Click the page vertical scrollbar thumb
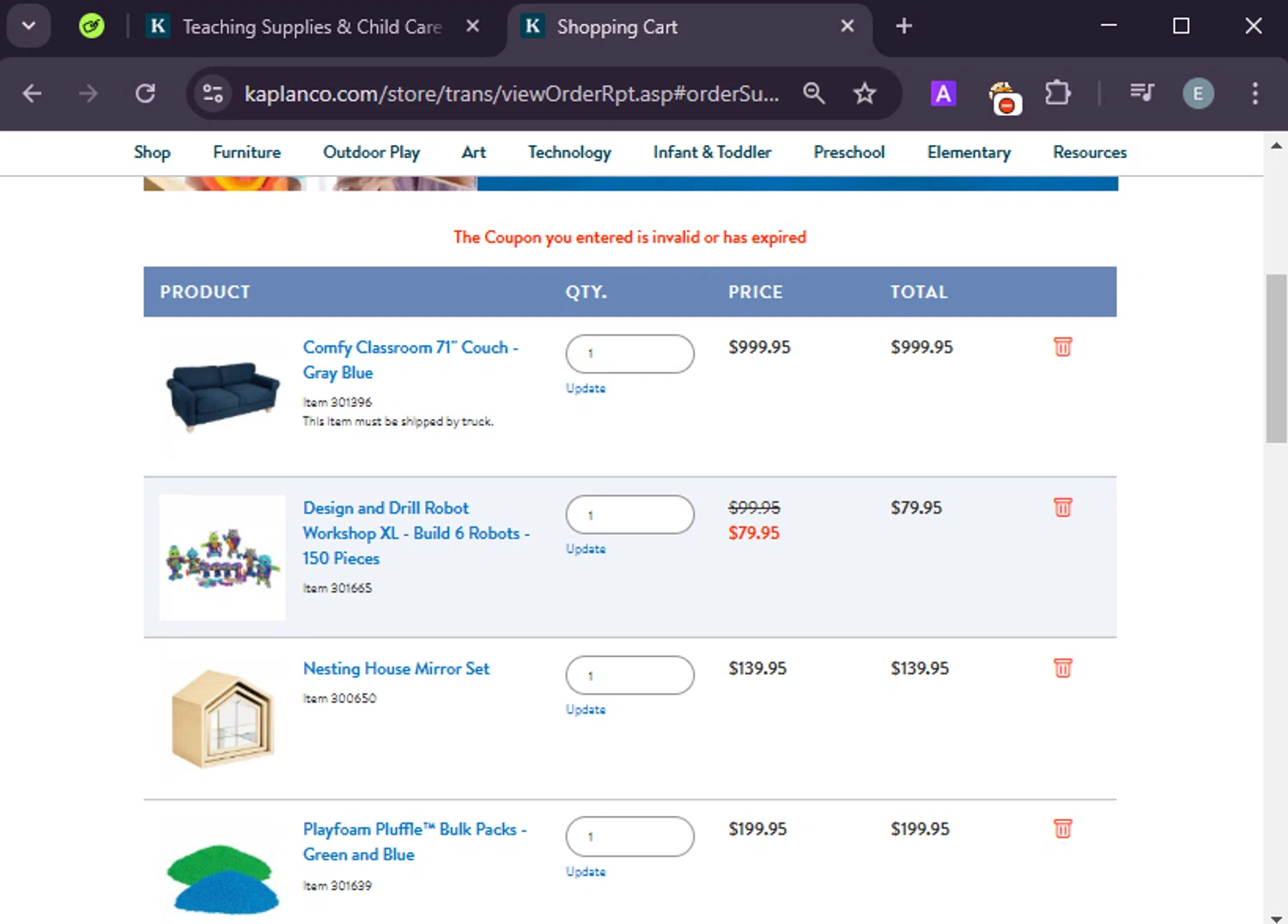The height and width of the screenshot is (924, 1288). [x=1276, y=358]
